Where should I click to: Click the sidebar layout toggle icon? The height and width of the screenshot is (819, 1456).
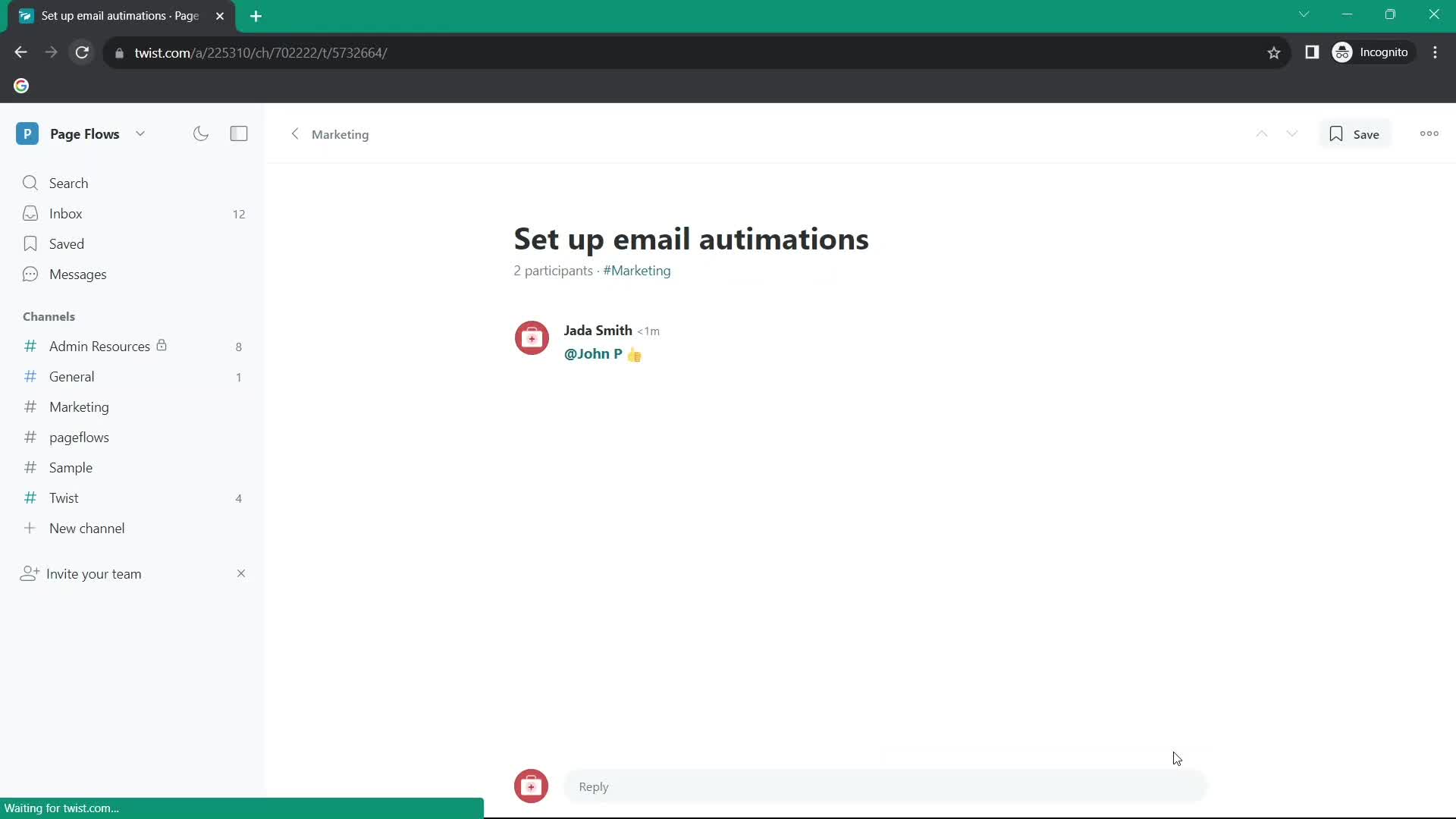point(238,133)
